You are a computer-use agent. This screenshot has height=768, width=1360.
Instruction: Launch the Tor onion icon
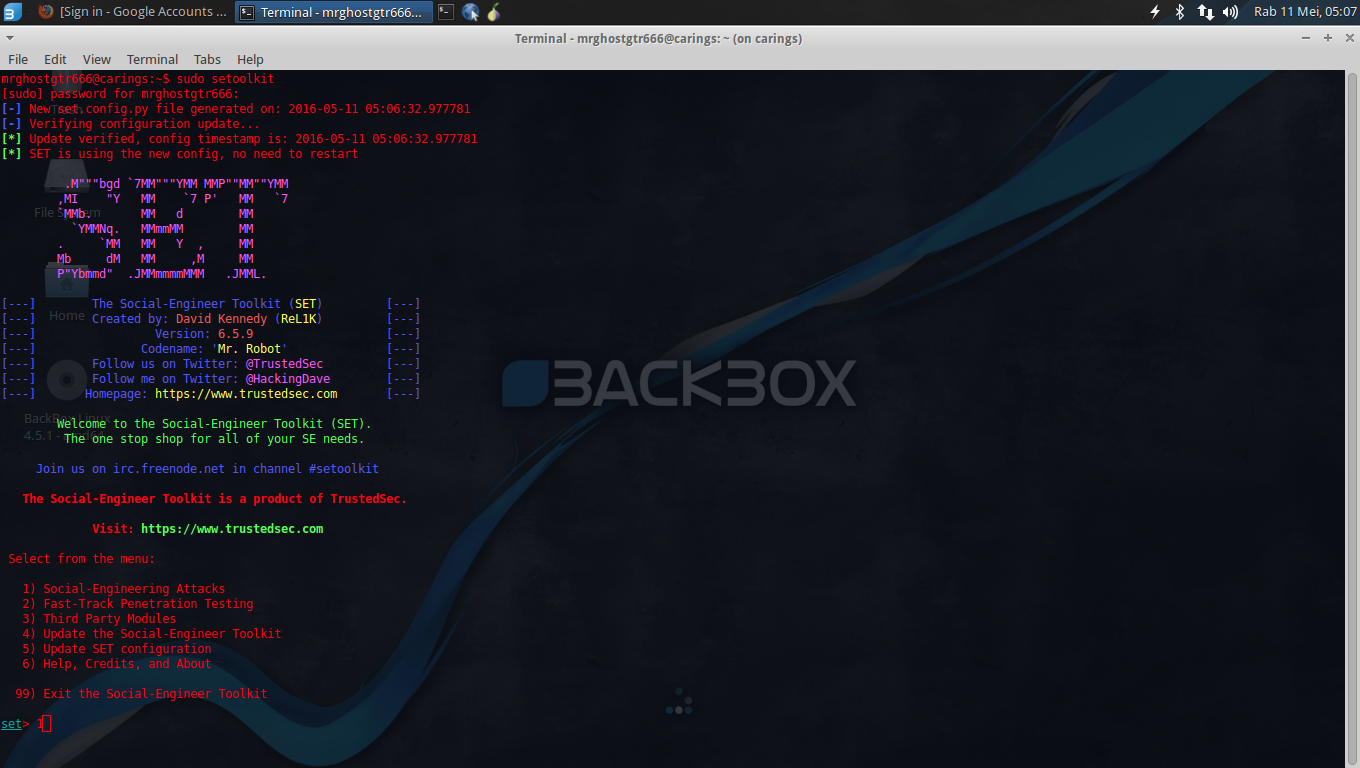493,12
